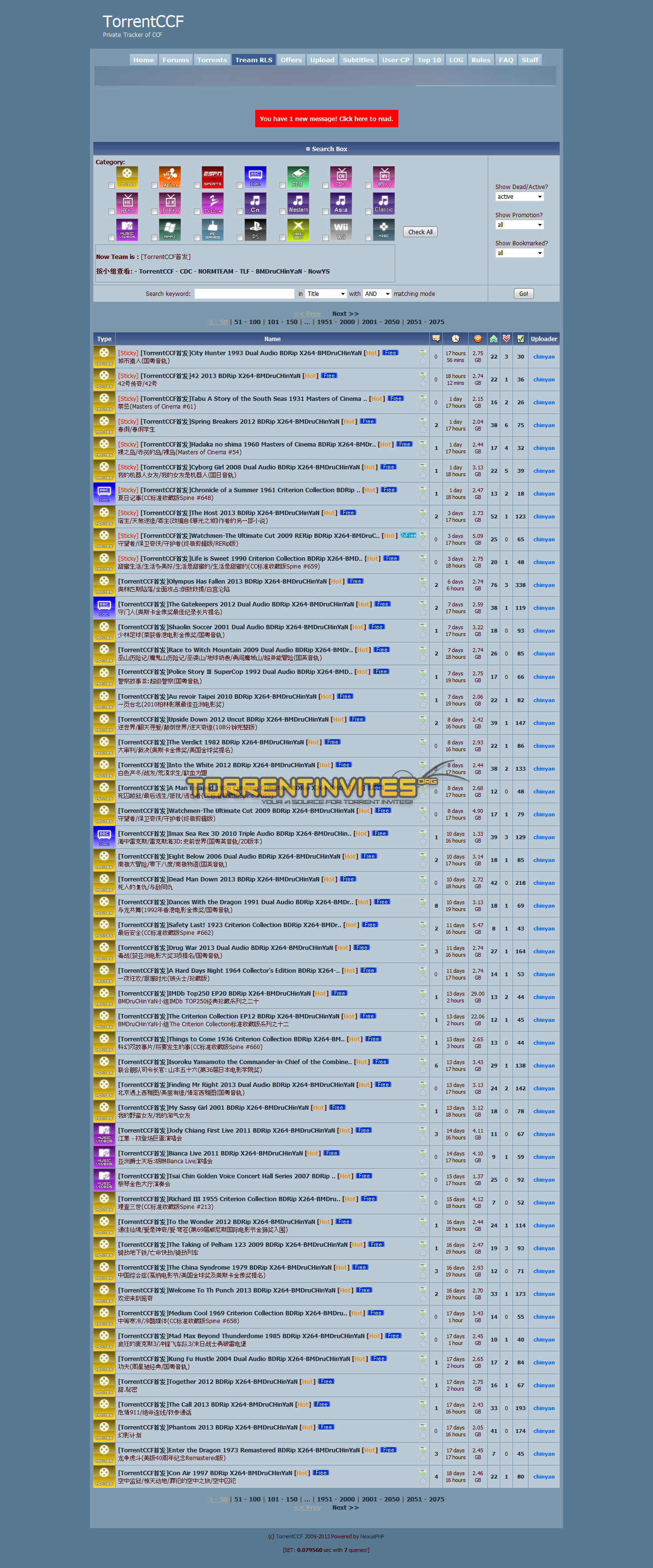Open the Home tab
The image size is (653, 1568).
pyautogui.click(x=144, y=60)
